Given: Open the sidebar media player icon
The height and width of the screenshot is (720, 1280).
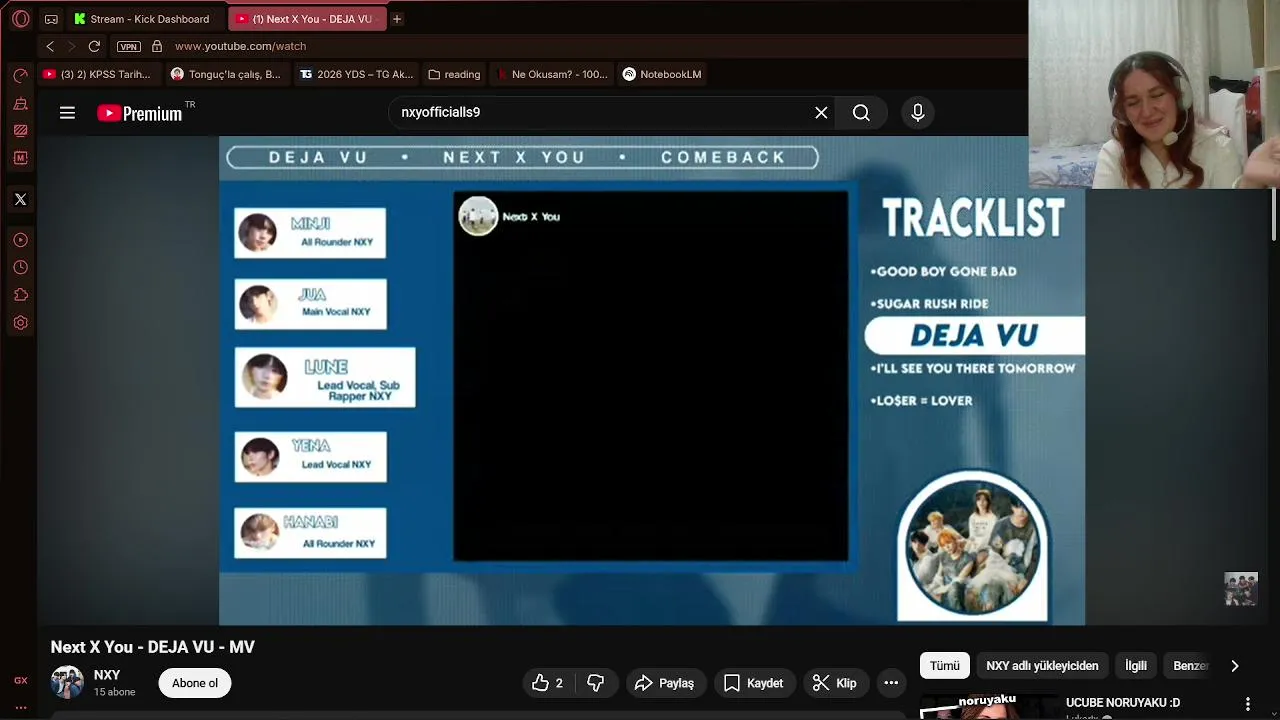Looking at the screenshot, I should tap(20, 240).
